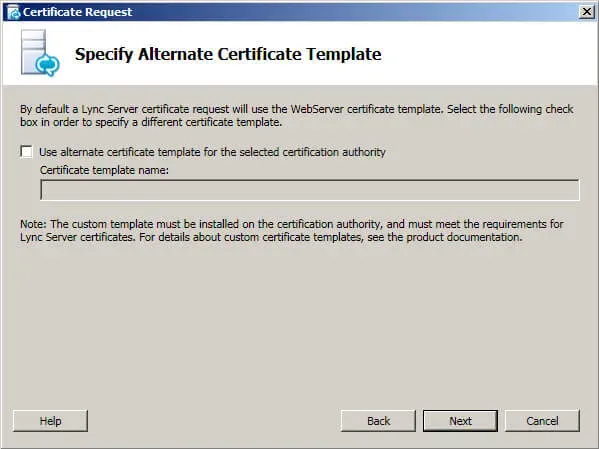Cancel the certificate request wizard
This screenshot has height=449, width=599.
point(542,421)
